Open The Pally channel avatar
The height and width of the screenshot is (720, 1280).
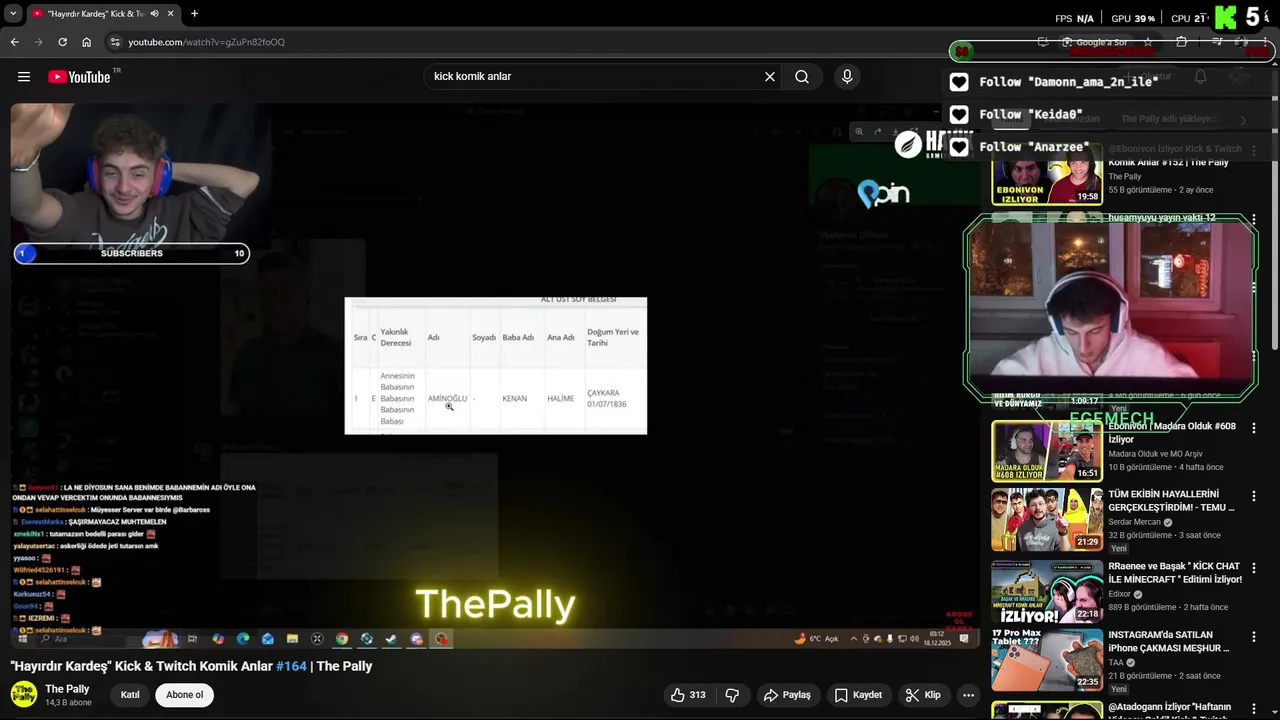coord(24,694)
